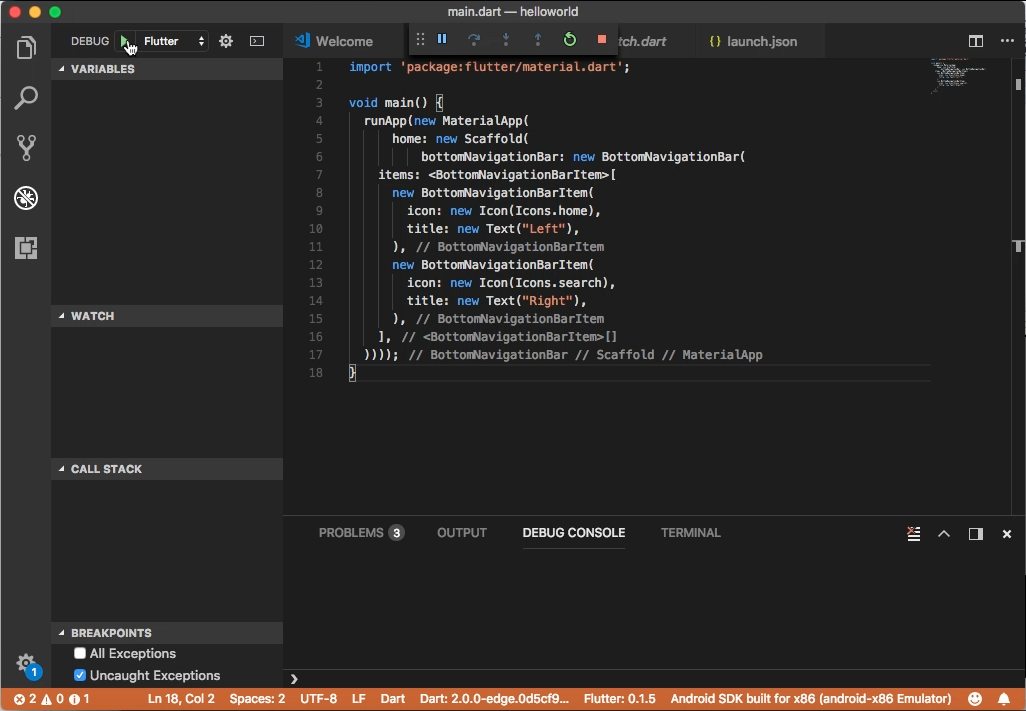Screen dimensions: 1026x711
Task: Disable the Uncaught Exceptions breakpoint
Action: pos(80,675)
